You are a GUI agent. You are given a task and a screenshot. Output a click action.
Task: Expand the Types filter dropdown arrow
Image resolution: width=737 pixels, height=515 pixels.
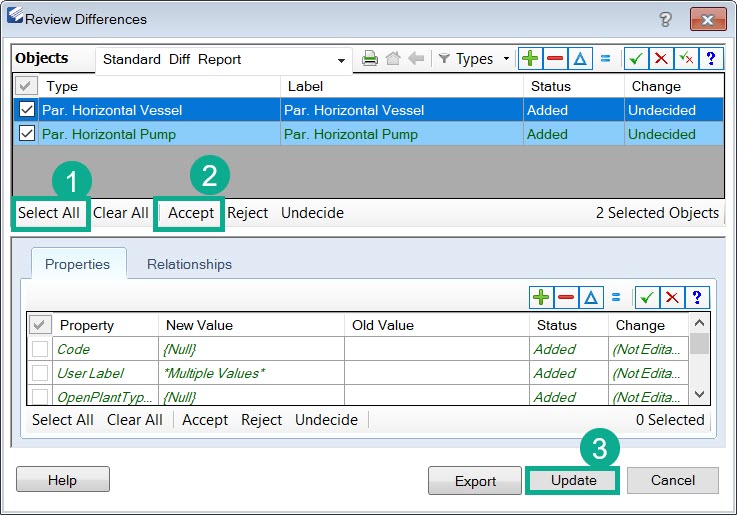click(506, 59)
